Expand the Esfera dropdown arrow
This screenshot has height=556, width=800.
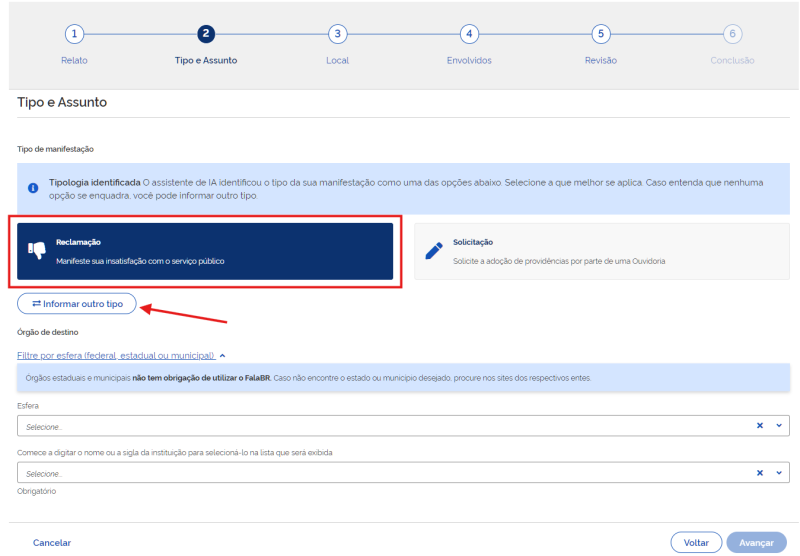[x=779, y=425]
